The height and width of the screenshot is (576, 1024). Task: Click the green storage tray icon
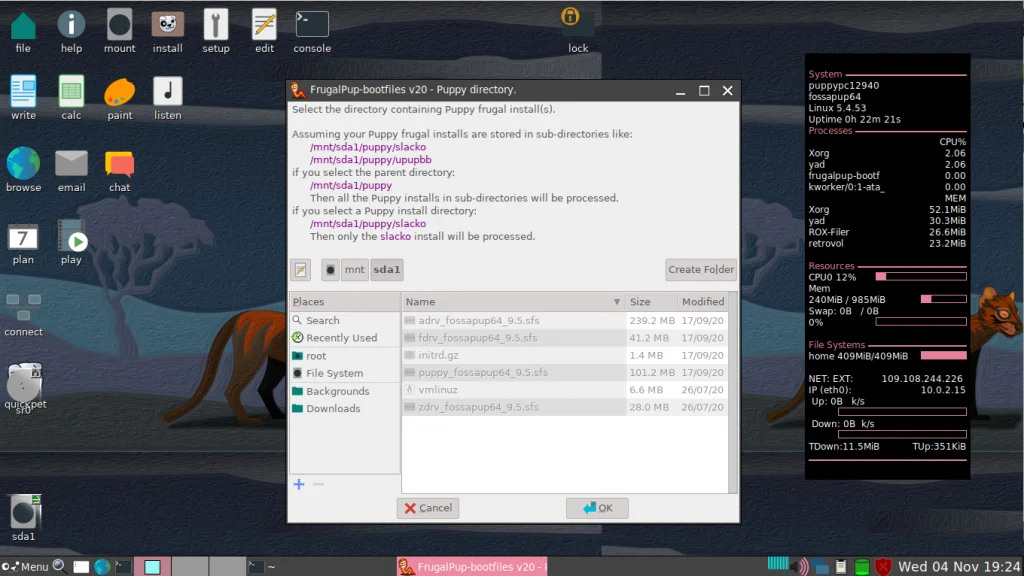(862, 567)
